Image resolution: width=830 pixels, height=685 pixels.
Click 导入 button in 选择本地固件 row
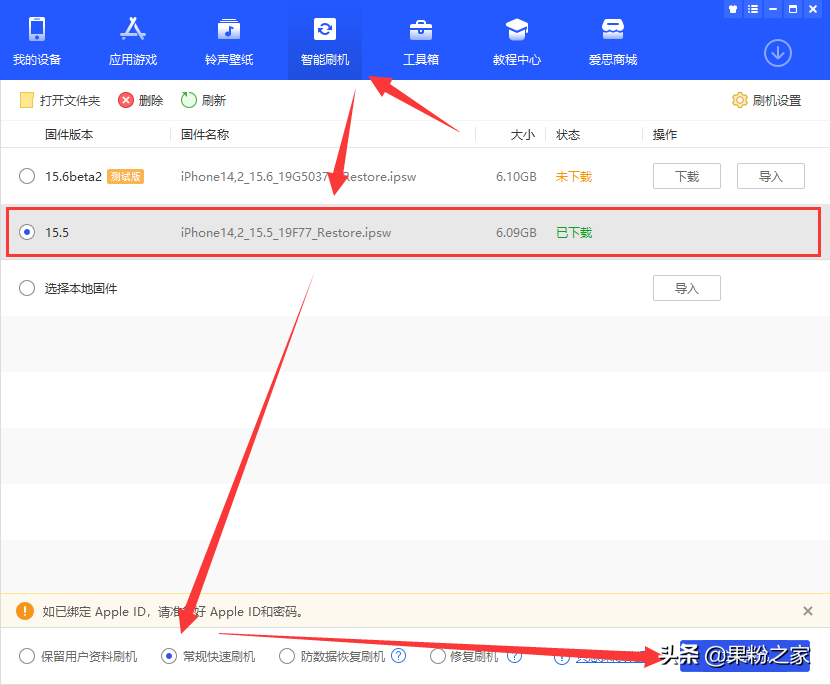[687, 288]
